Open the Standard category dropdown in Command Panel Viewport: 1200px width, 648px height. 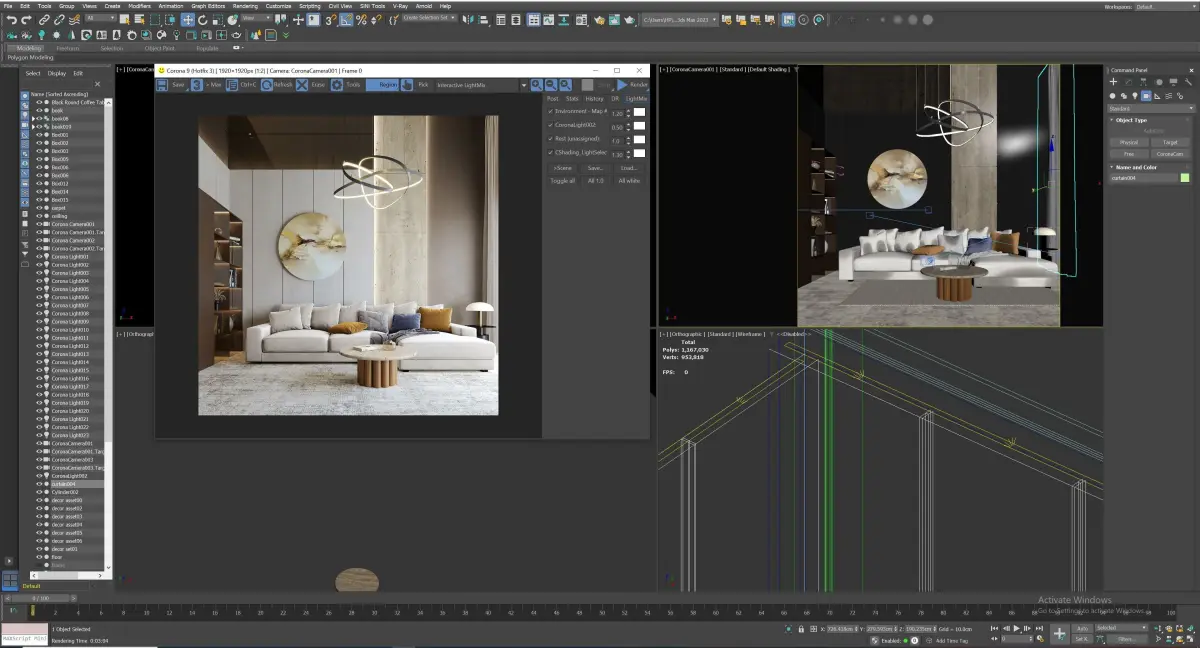[x=1150, y=108]
